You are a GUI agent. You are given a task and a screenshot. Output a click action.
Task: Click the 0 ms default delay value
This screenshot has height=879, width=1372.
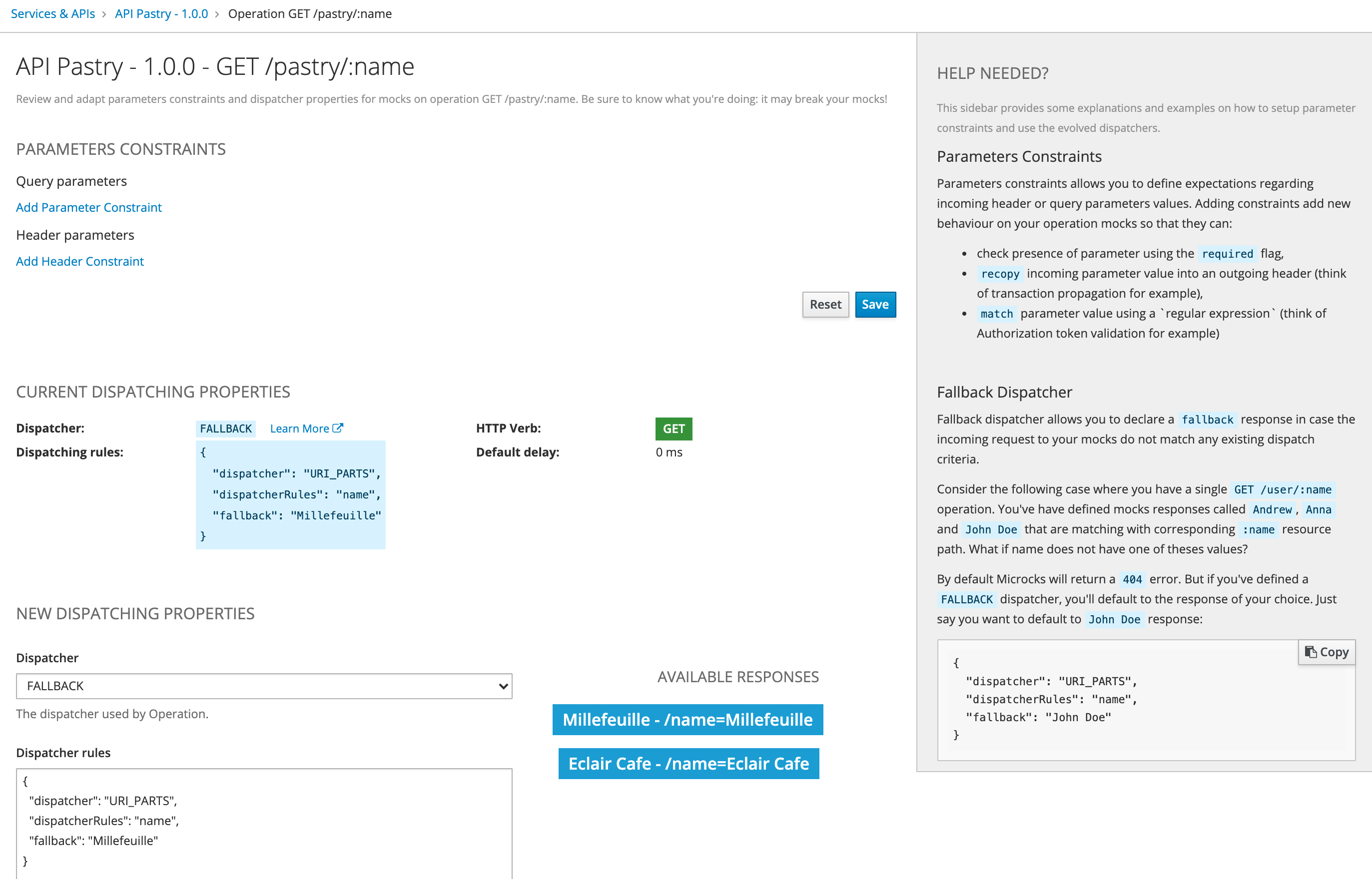668,452
